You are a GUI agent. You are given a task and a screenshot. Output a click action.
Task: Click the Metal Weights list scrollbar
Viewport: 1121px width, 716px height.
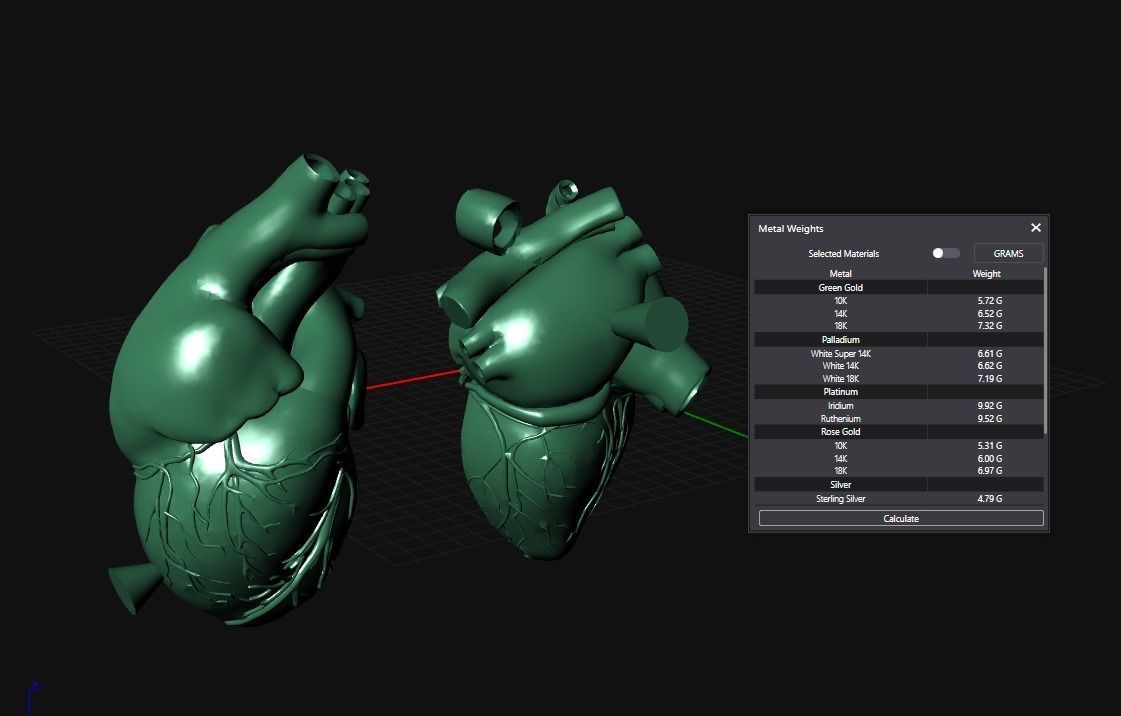(1046, 350)
